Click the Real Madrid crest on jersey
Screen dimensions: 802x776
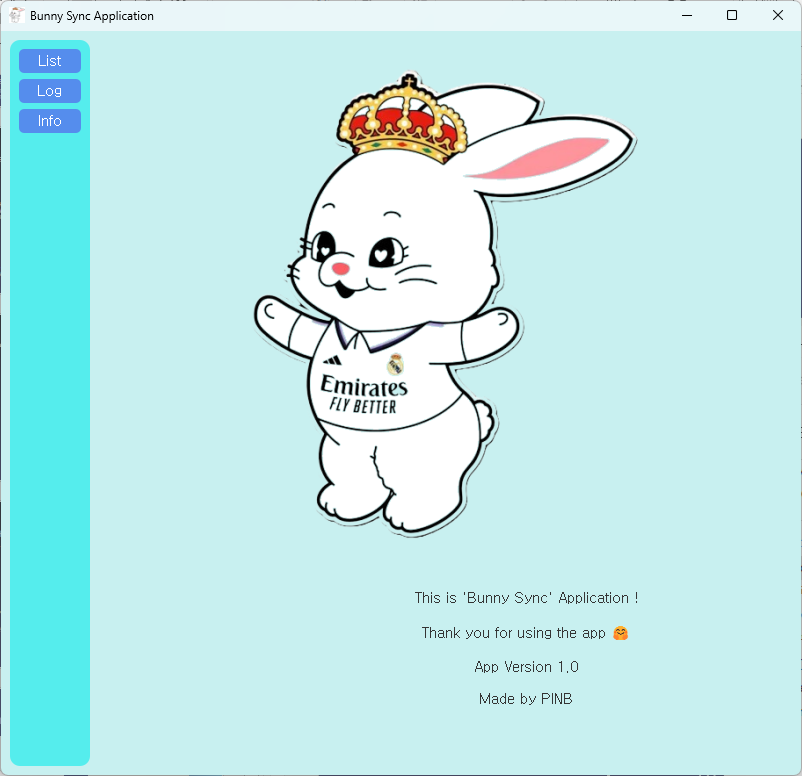[395, 364]
